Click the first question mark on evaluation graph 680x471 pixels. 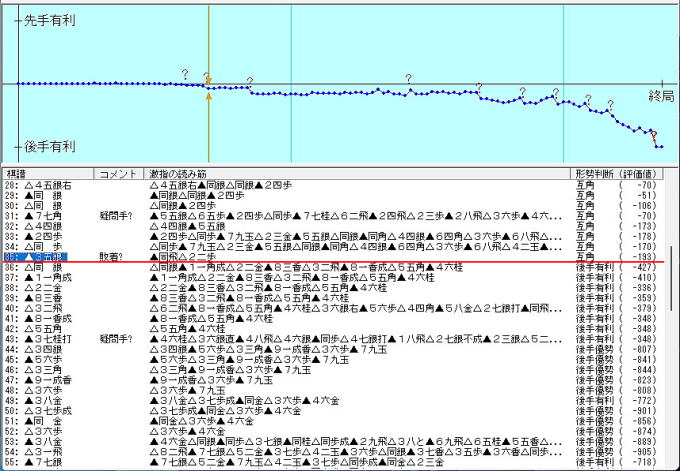[x=185, y=74]
